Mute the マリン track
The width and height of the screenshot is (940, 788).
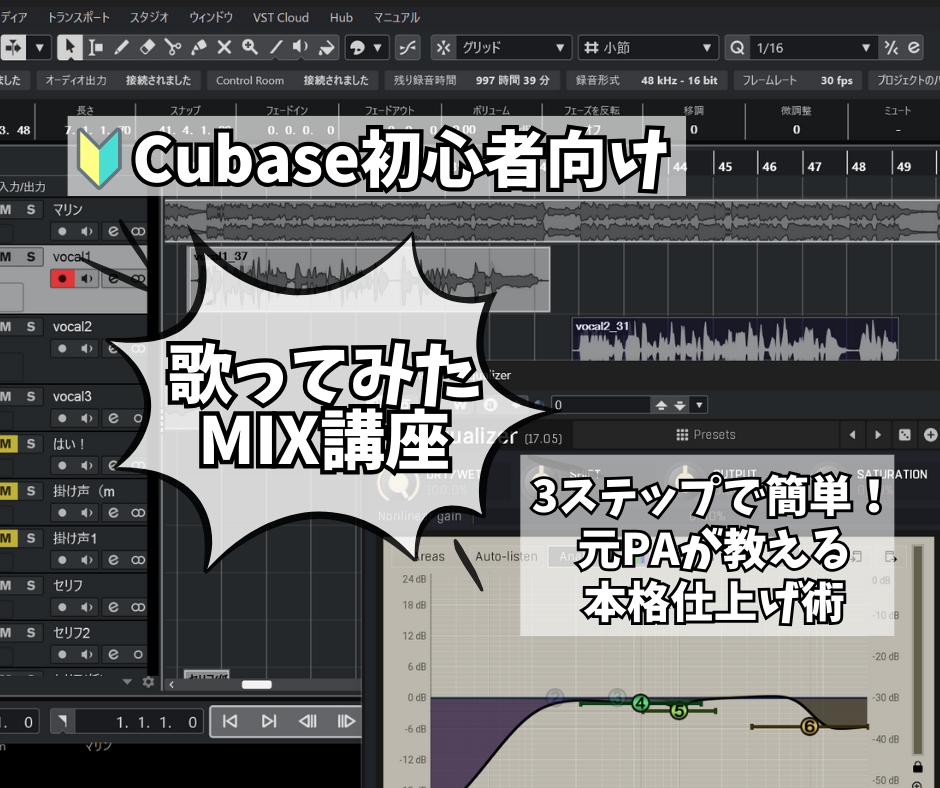click(6, 209)
